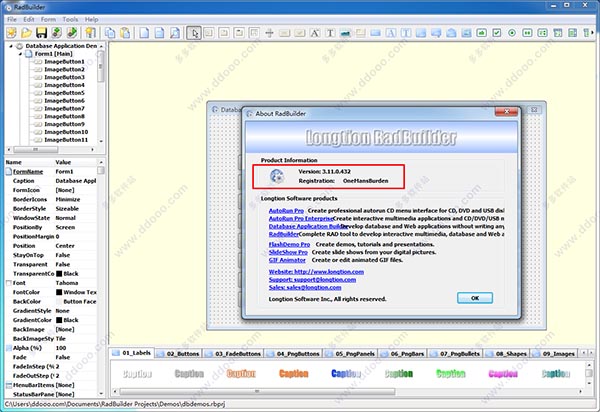
Task: Pick the orange Caption label style
Action: (x=293, y=374)
